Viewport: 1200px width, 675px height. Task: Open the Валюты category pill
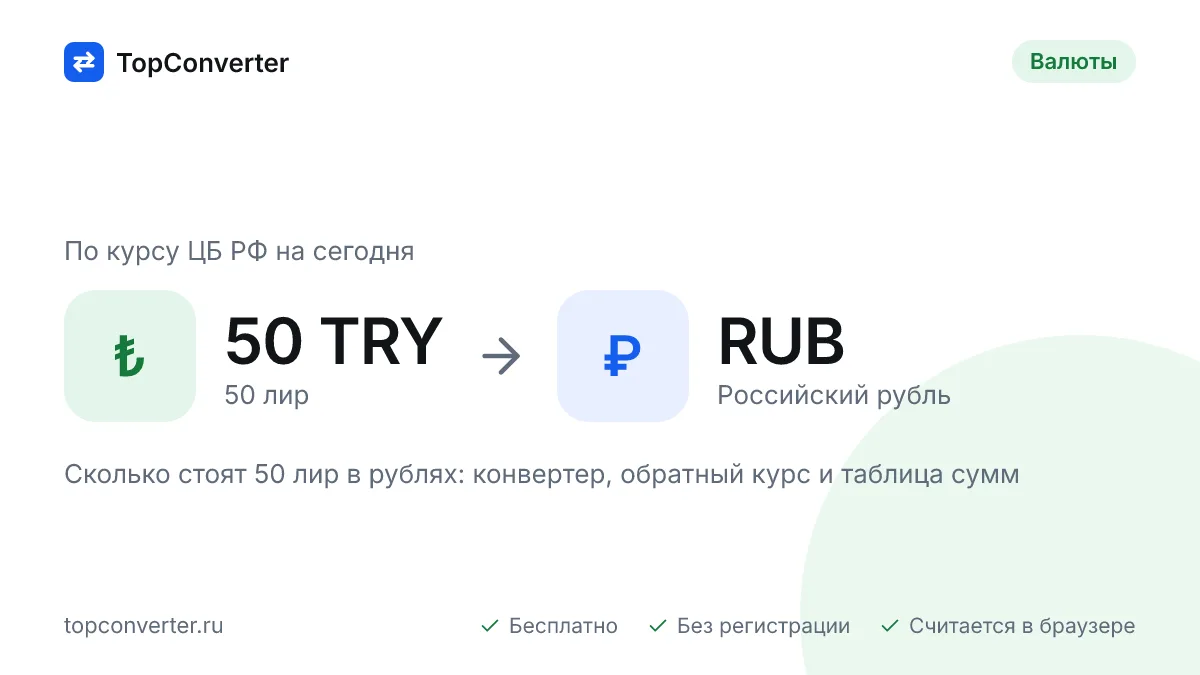tap(1074, 62)
